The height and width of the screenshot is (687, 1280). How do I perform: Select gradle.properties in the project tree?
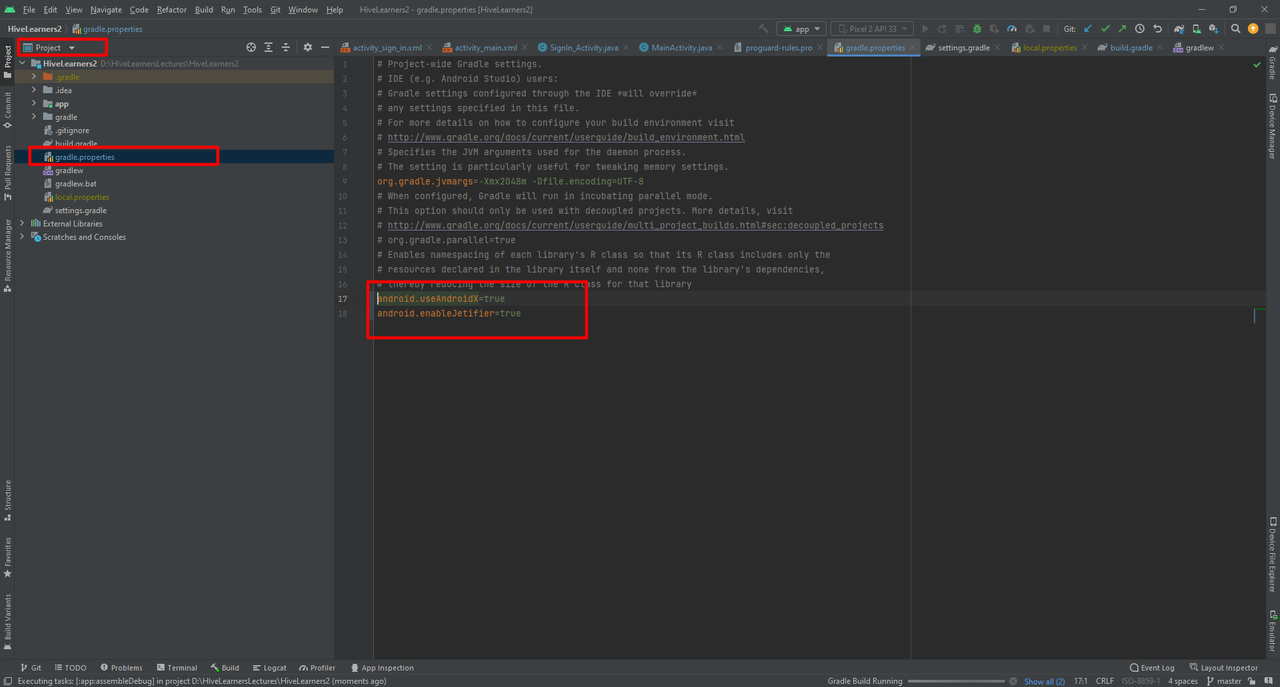click(85, 157)
